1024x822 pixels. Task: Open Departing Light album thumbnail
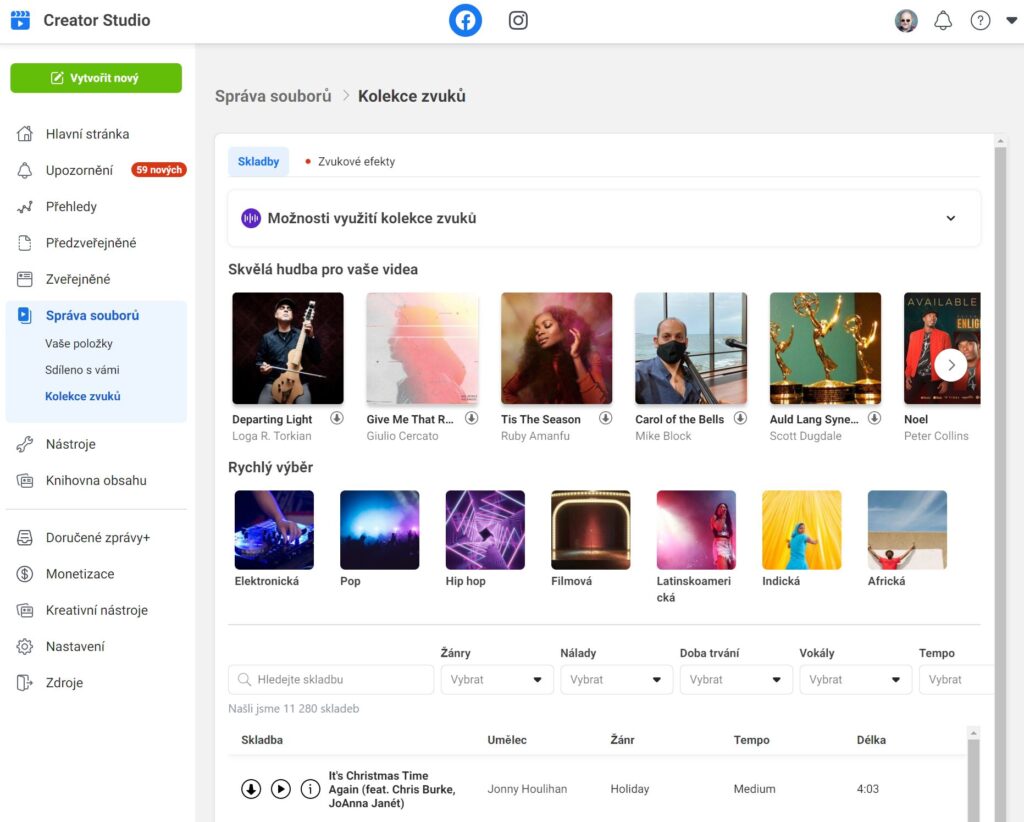[x=288, y=348]
